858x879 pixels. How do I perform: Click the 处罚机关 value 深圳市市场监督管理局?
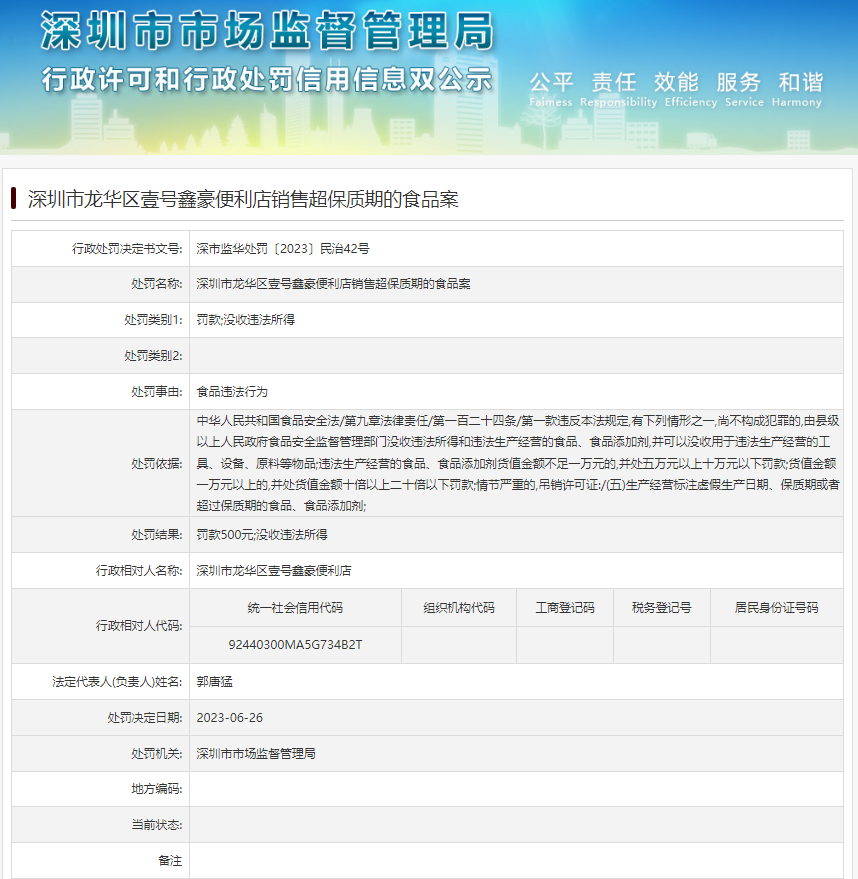pos(256,753)
